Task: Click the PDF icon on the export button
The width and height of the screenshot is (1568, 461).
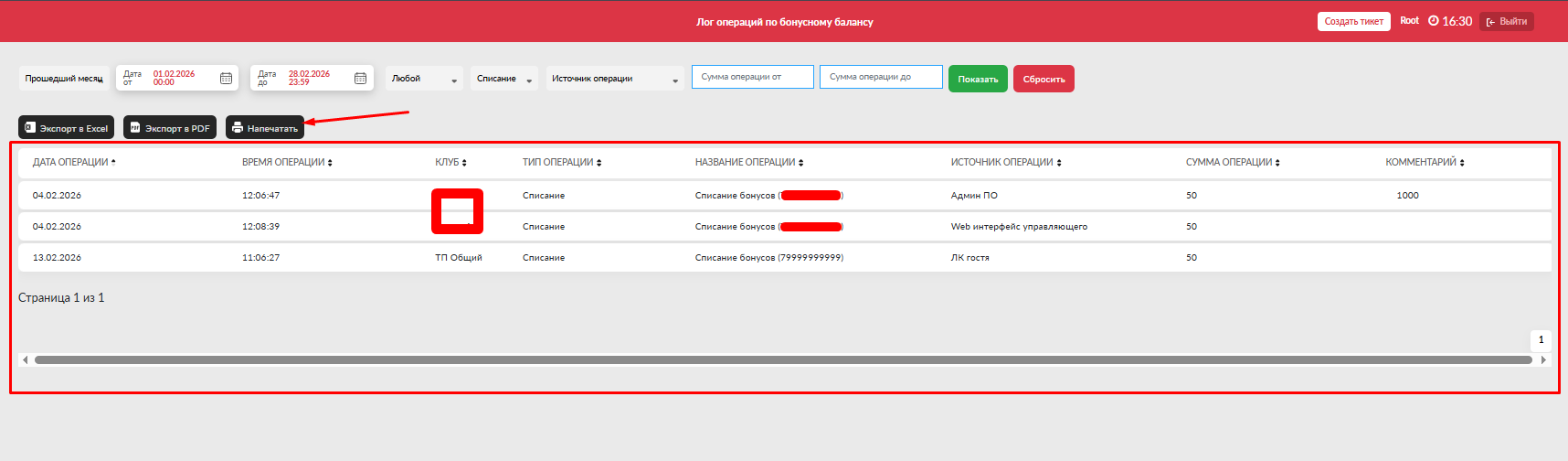Action: 135,128
